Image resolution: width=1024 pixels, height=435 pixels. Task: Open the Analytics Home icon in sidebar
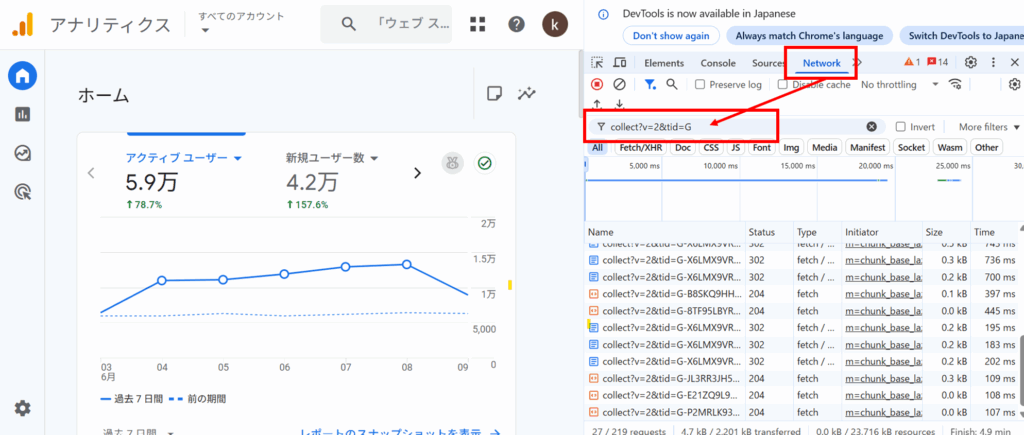23,76
